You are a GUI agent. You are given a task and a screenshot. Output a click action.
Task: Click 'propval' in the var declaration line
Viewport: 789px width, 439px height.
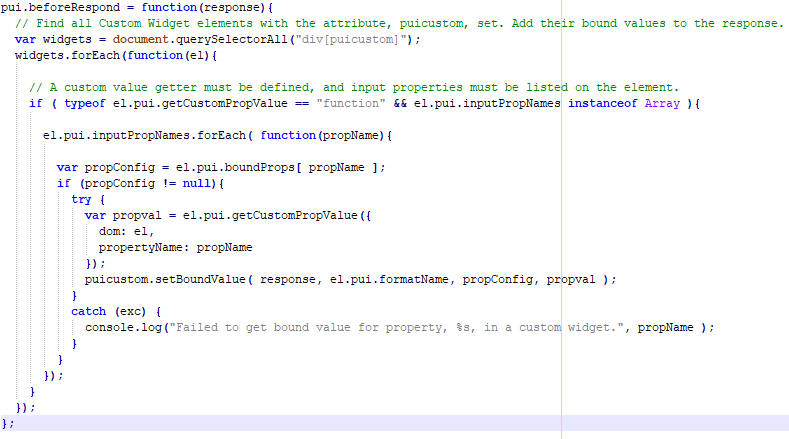click(x=137, y=215)
